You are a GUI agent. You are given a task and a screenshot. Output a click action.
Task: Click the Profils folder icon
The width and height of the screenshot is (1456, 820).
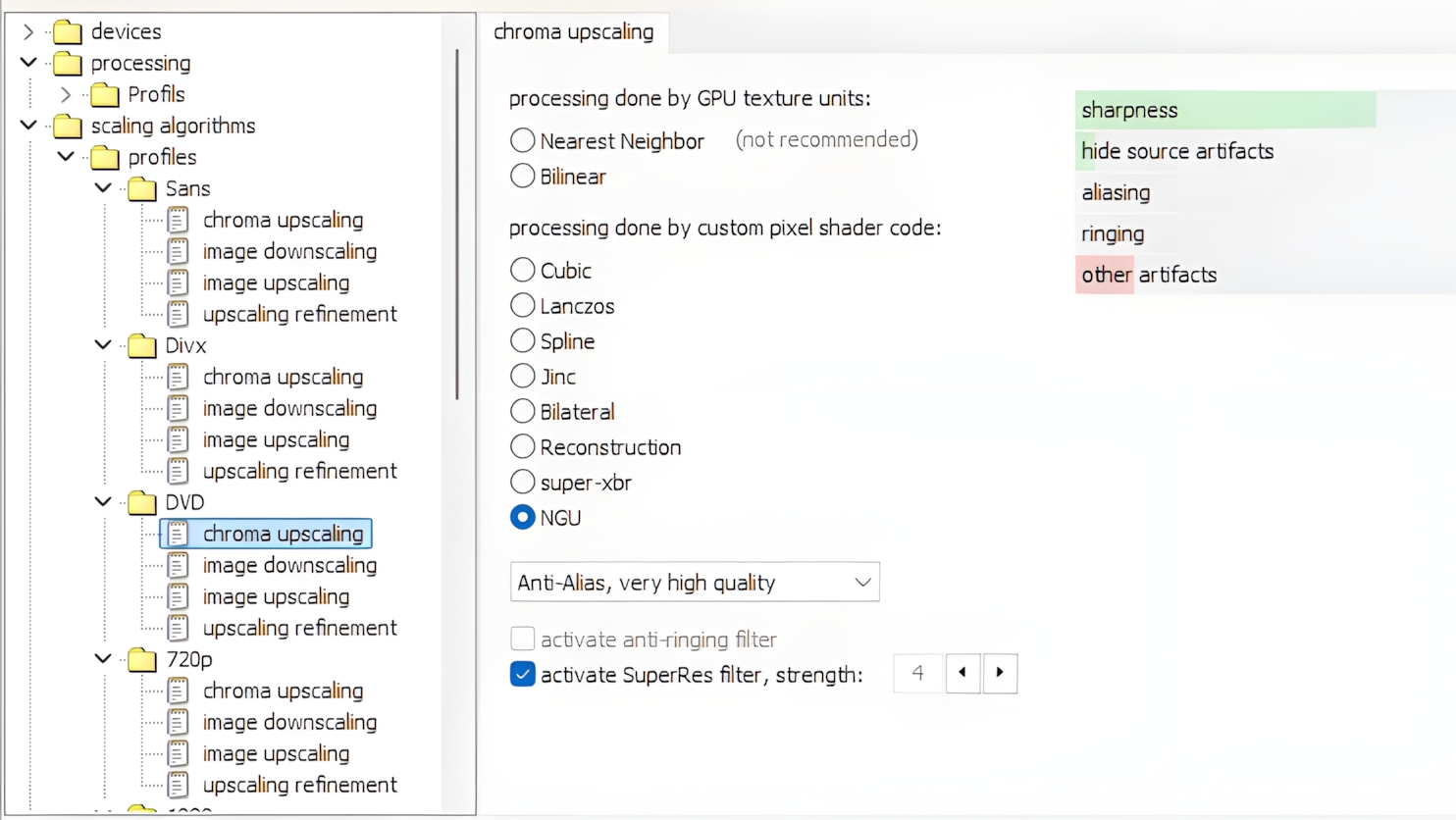[x=105, y=95]
